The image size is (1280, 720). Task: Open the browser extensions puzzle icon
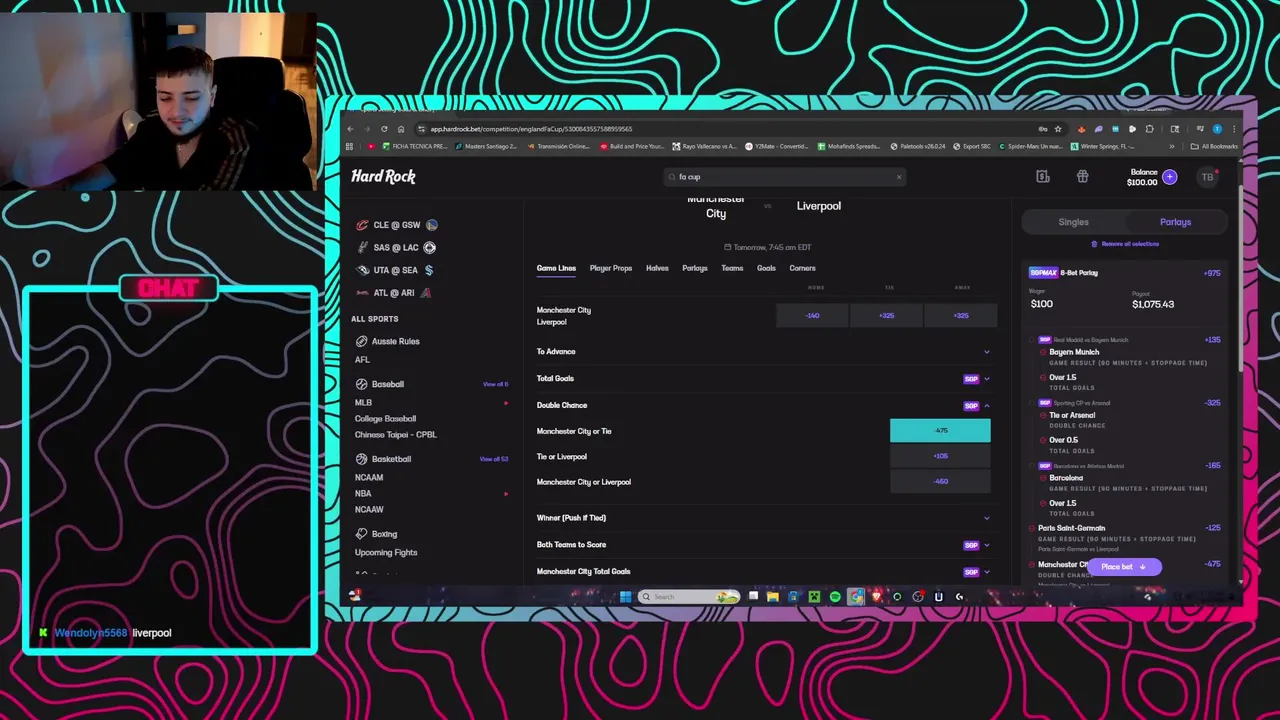click(x=1149, y=129)
